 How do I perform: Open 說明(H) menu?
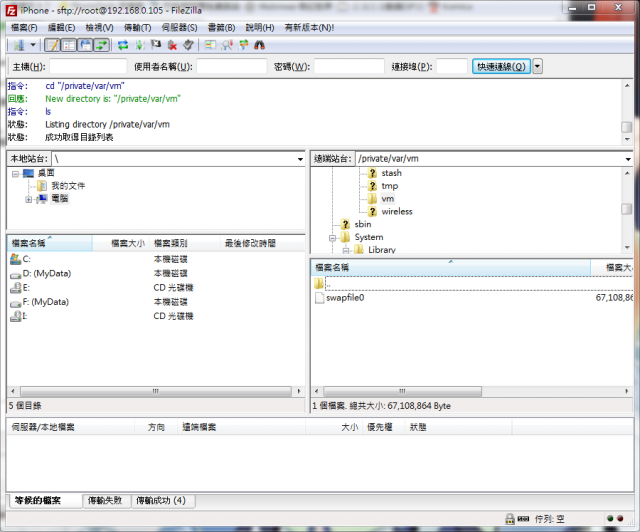point(260,28)
